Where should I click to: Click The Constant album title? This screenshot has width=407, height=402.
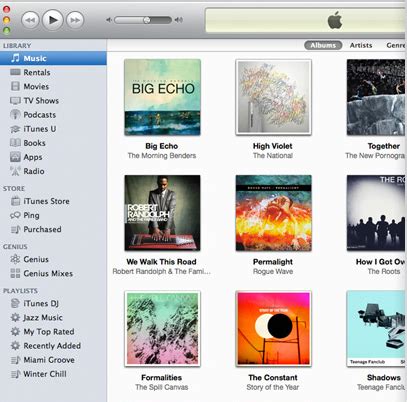[273, 377]
